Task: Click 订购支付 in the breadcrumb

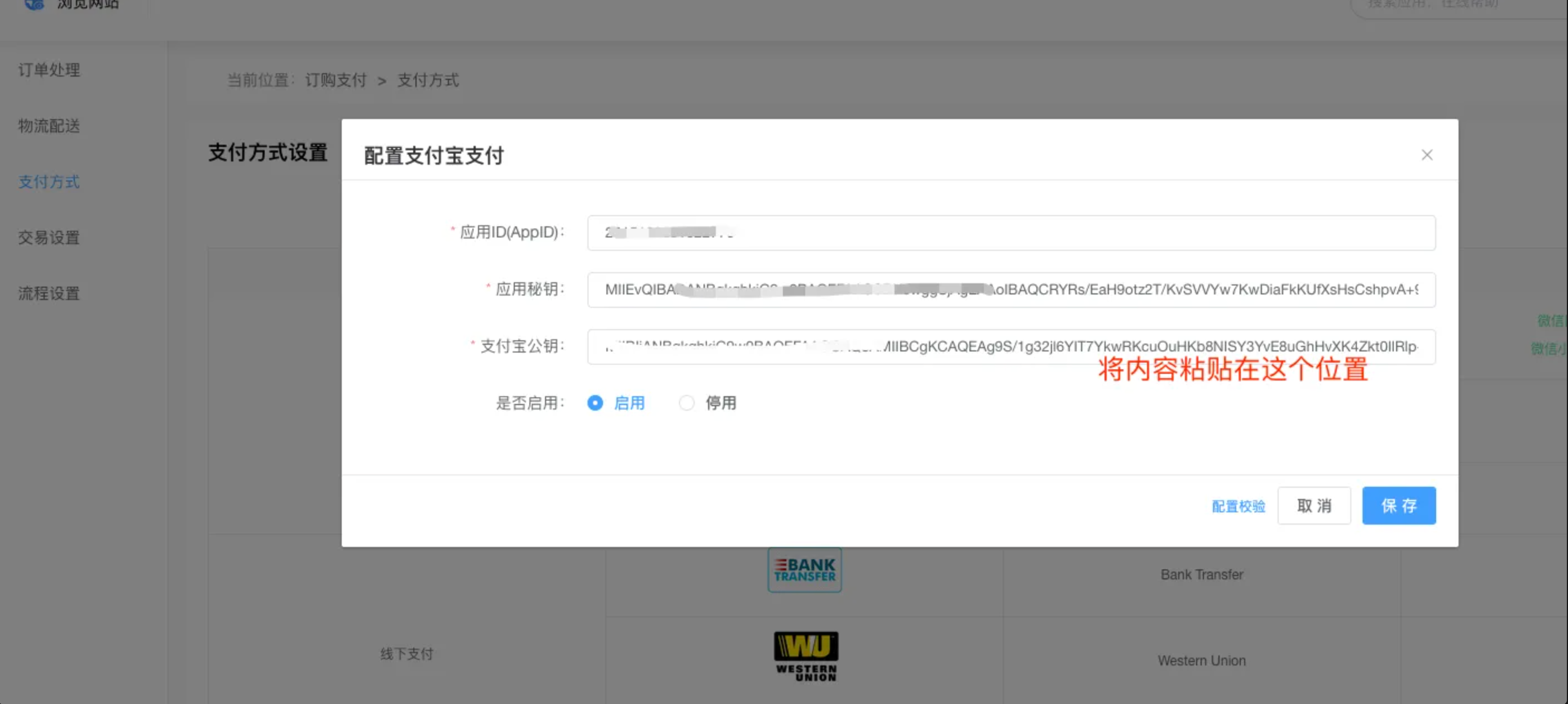Action: tap(336, 80)
